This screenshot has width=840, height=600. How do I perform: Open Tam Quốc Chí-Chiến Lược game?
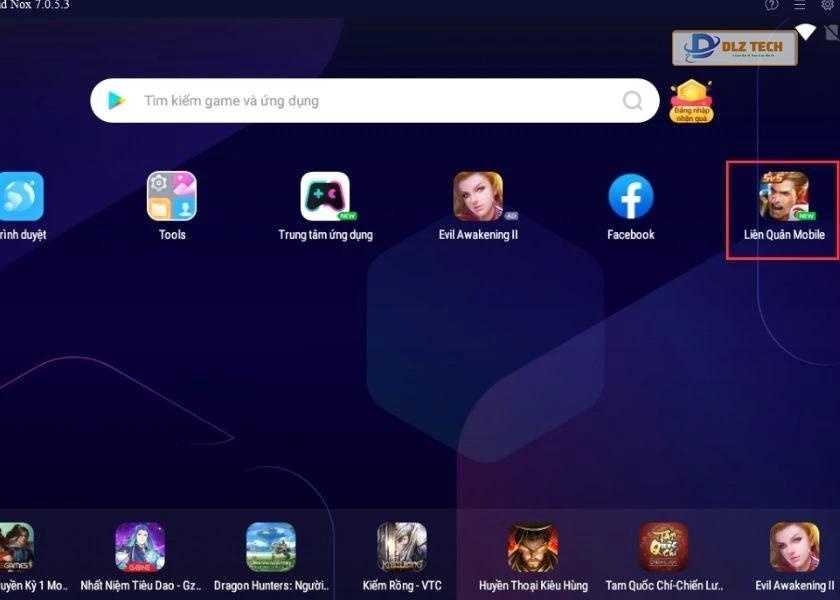pos(664,548)
